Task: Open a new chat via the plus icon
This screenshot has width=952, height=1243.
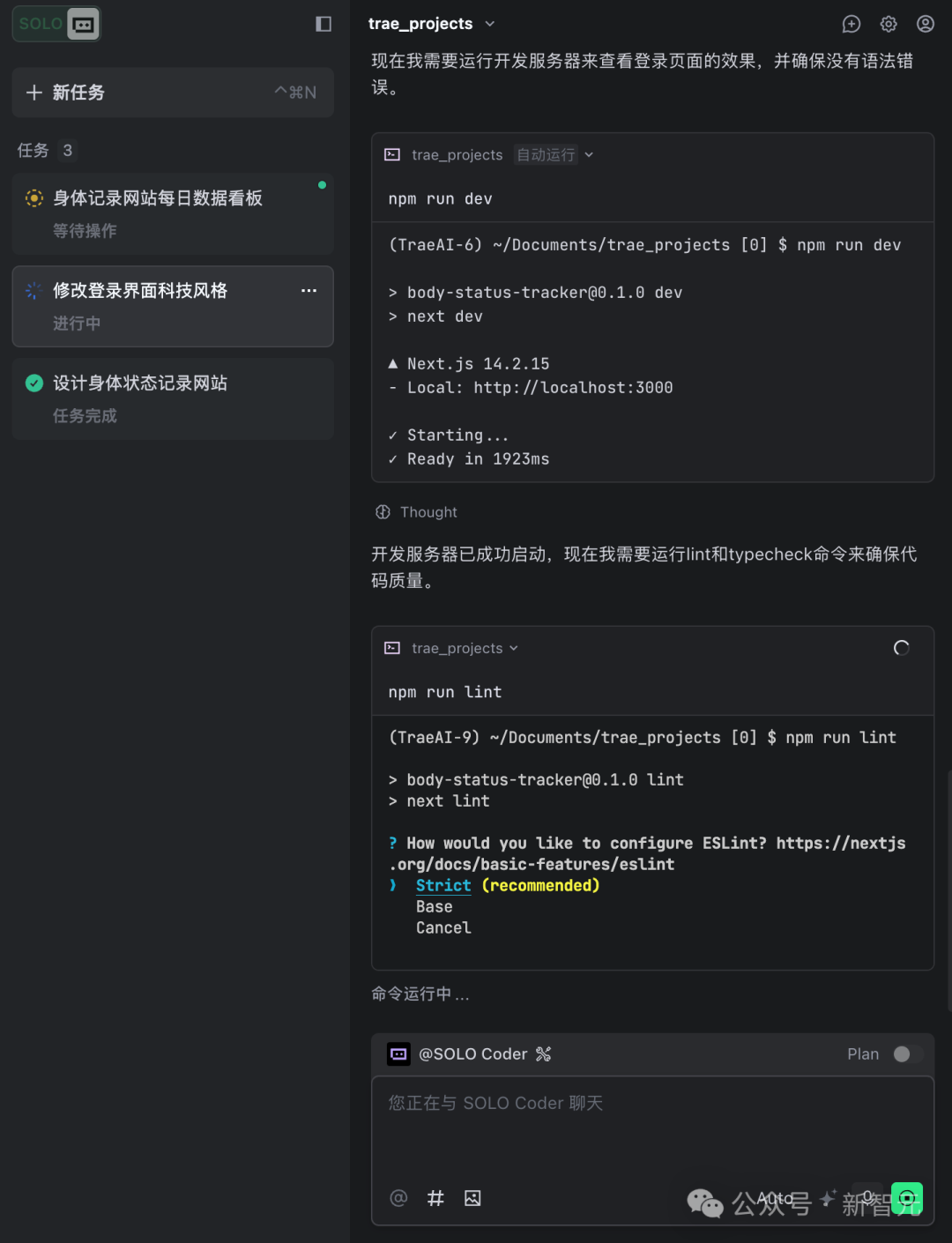Action: 851,24
